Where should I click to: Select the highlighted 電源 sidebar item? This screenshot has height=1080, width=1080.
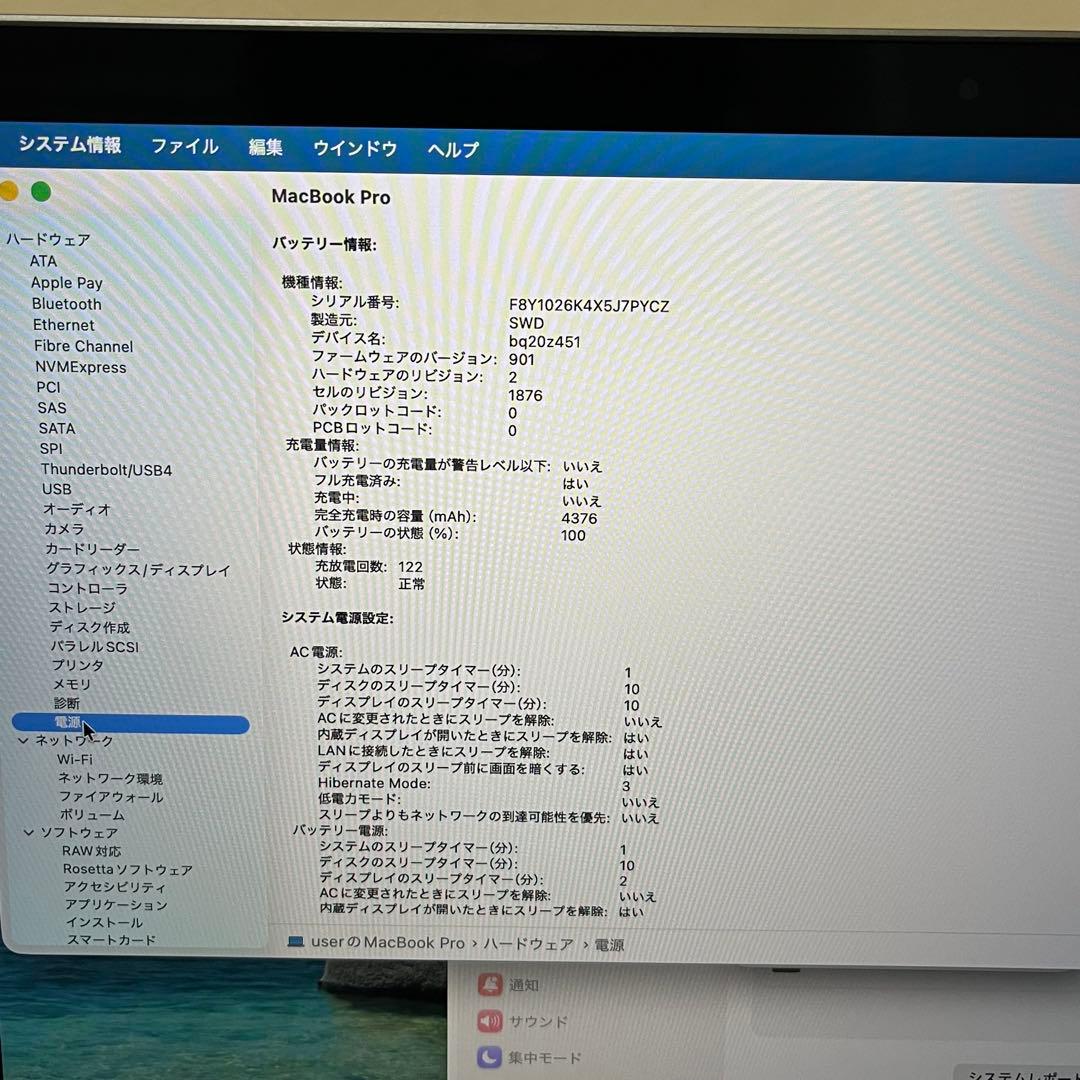coord(131,723)
